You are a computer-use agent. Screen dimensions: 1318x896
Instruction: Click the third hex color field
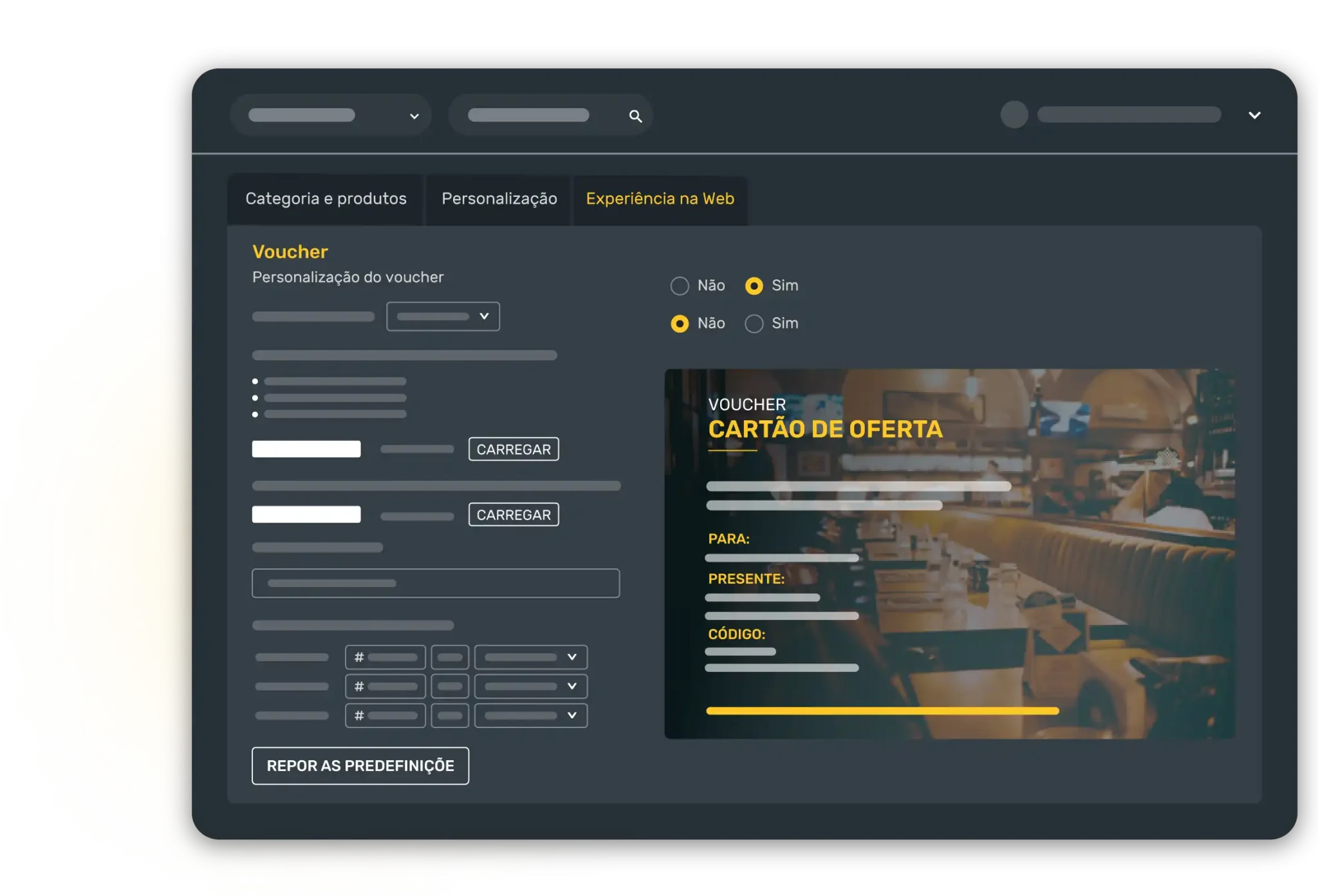pyautogui.click(x=385, y=715)
